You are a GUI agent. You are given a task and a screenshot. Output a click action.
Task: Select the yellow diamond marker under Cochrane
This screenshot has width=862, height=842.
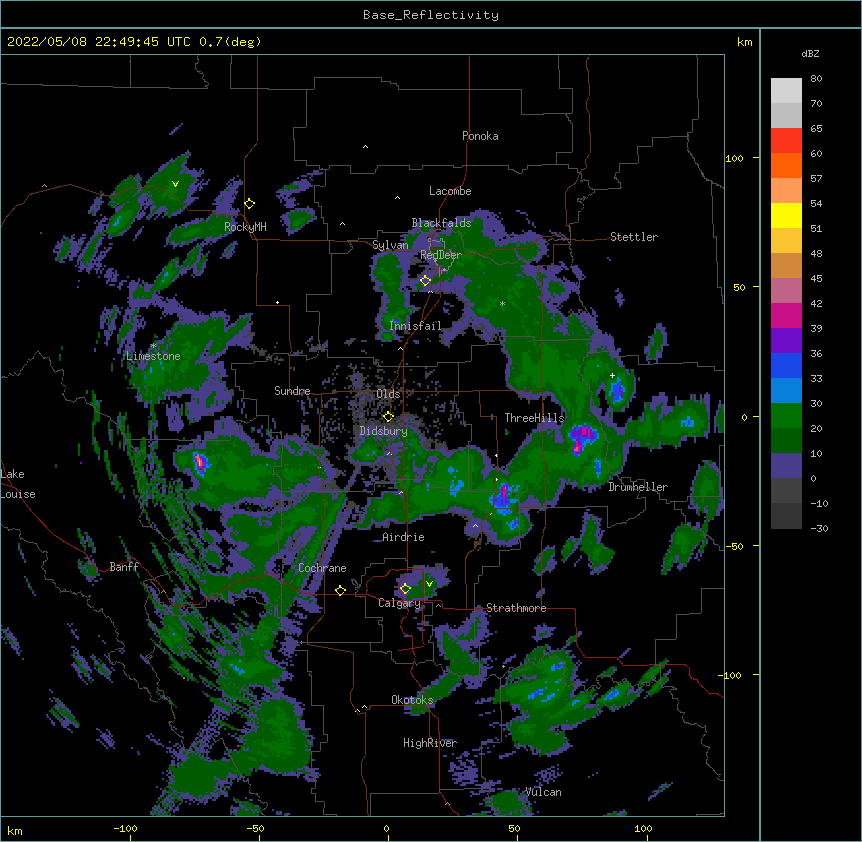pos(340,590)
